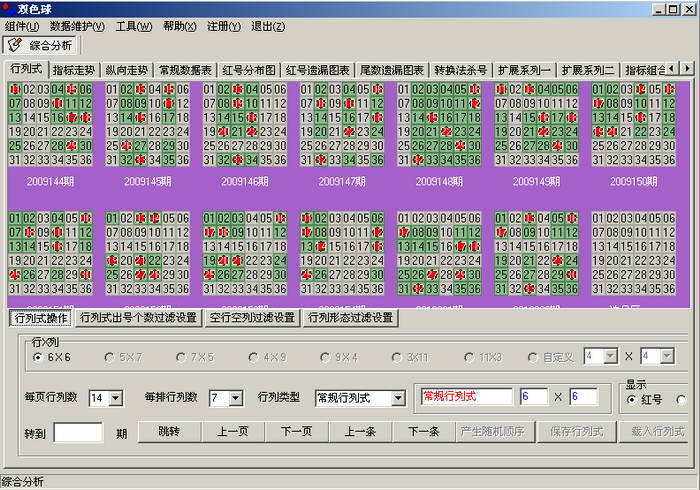Switch to the 常规数据表 tab

point(185,70)
